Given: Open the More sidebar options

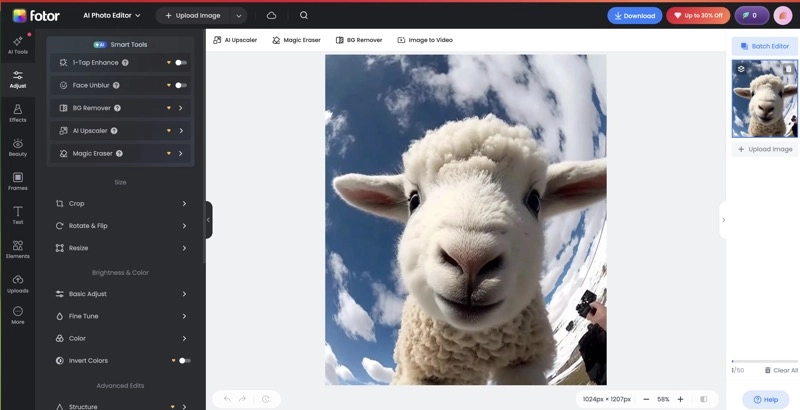Looking at the screenshot, I should pos(17,315).
